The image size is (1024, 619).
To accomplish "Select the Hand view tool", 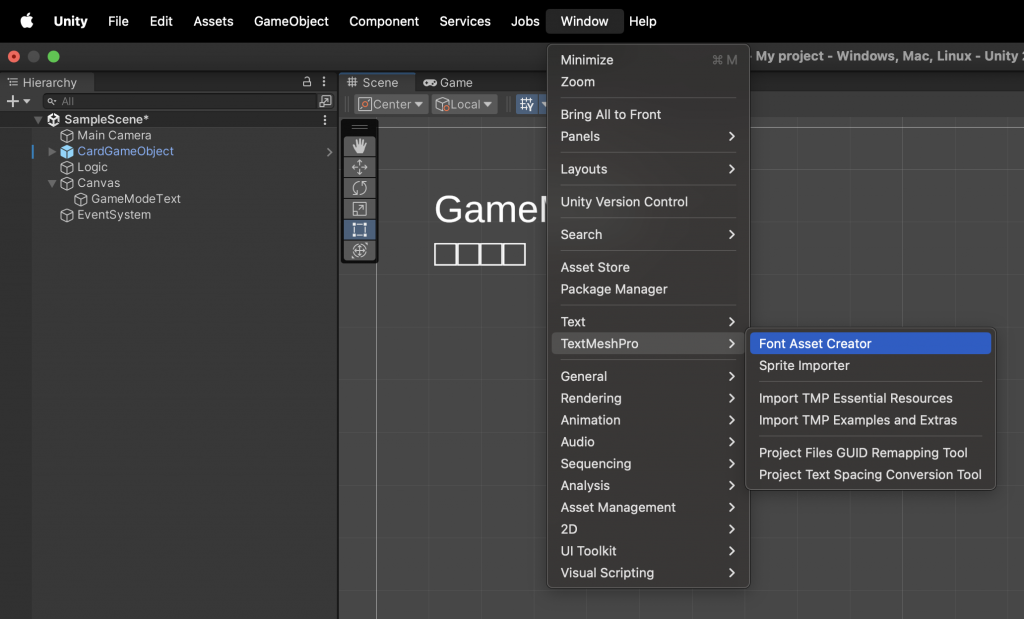I will pos(359,146).
